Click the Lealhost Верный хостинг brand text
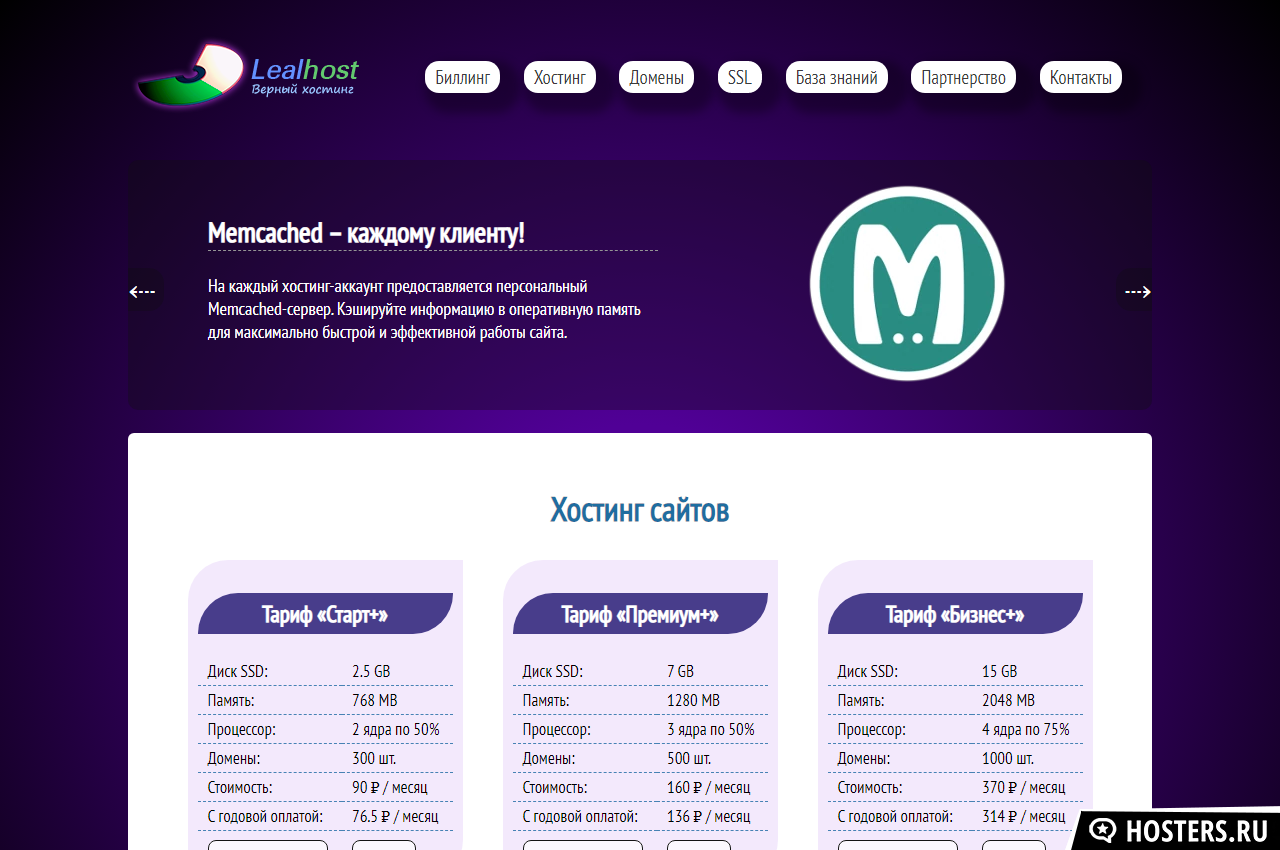 click(305, 77)
